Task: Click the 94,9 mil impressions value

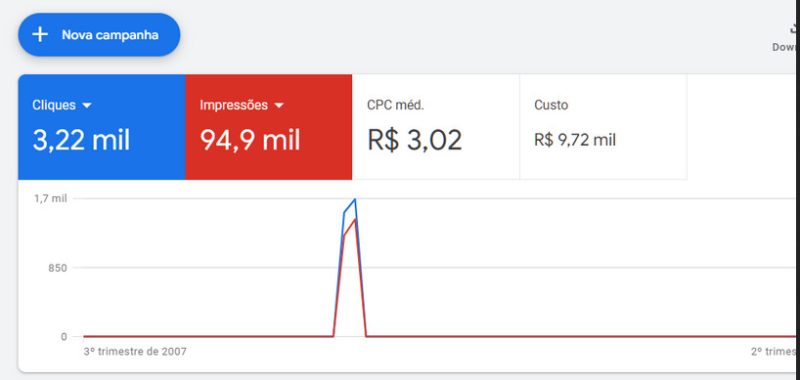Action: (x=250, y=140)
